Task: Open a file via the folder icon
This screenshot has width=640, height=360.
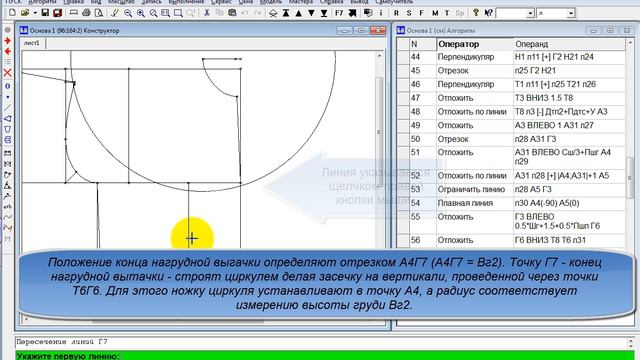Action: point(25,13)
